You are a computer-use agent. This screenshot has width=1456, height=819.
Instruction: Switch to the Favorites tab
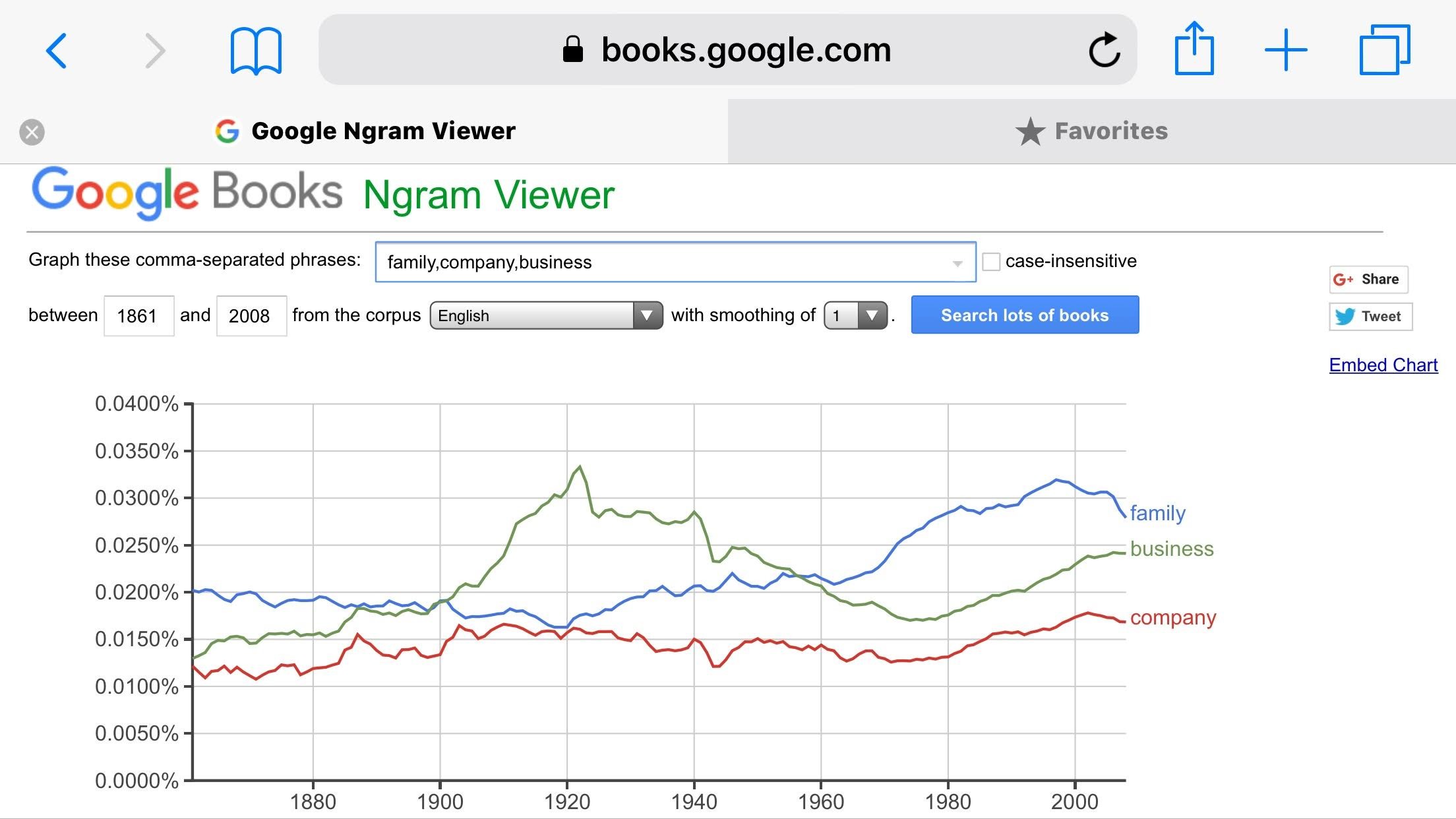[x=1091, y=131]
